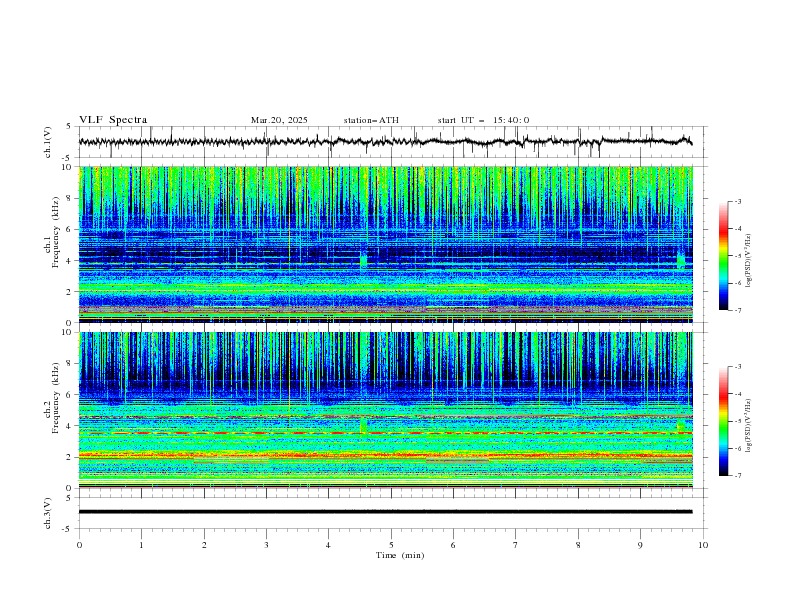Image resolution: width=792 pixels, height=612 pixels.
Task: Click time axis tick label "7"
Action: [516, 545]
